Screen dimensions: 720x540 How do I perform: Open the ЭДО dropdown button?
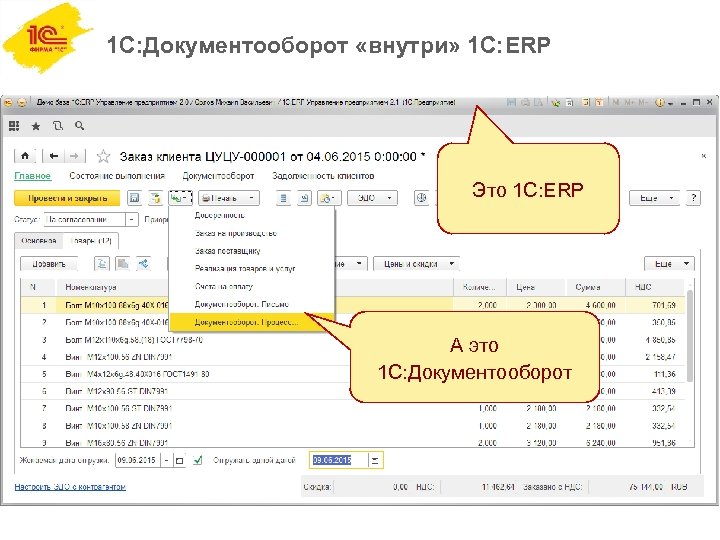(x=372, y=198)
